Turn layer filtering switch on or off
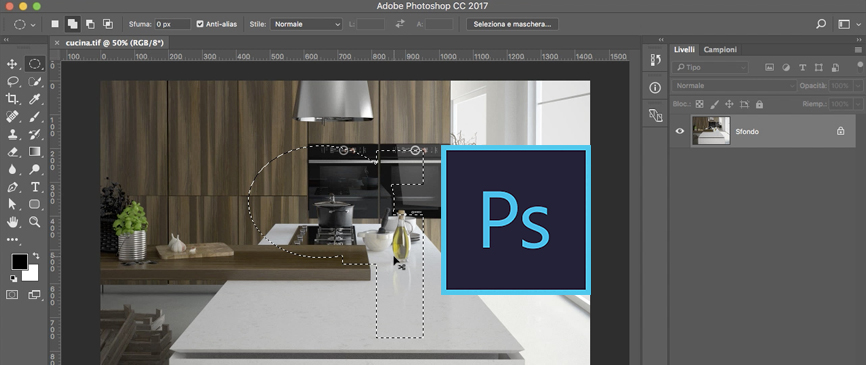Image resolution: width=866 pixels, height=365 pixels. [x=860, y=66]
